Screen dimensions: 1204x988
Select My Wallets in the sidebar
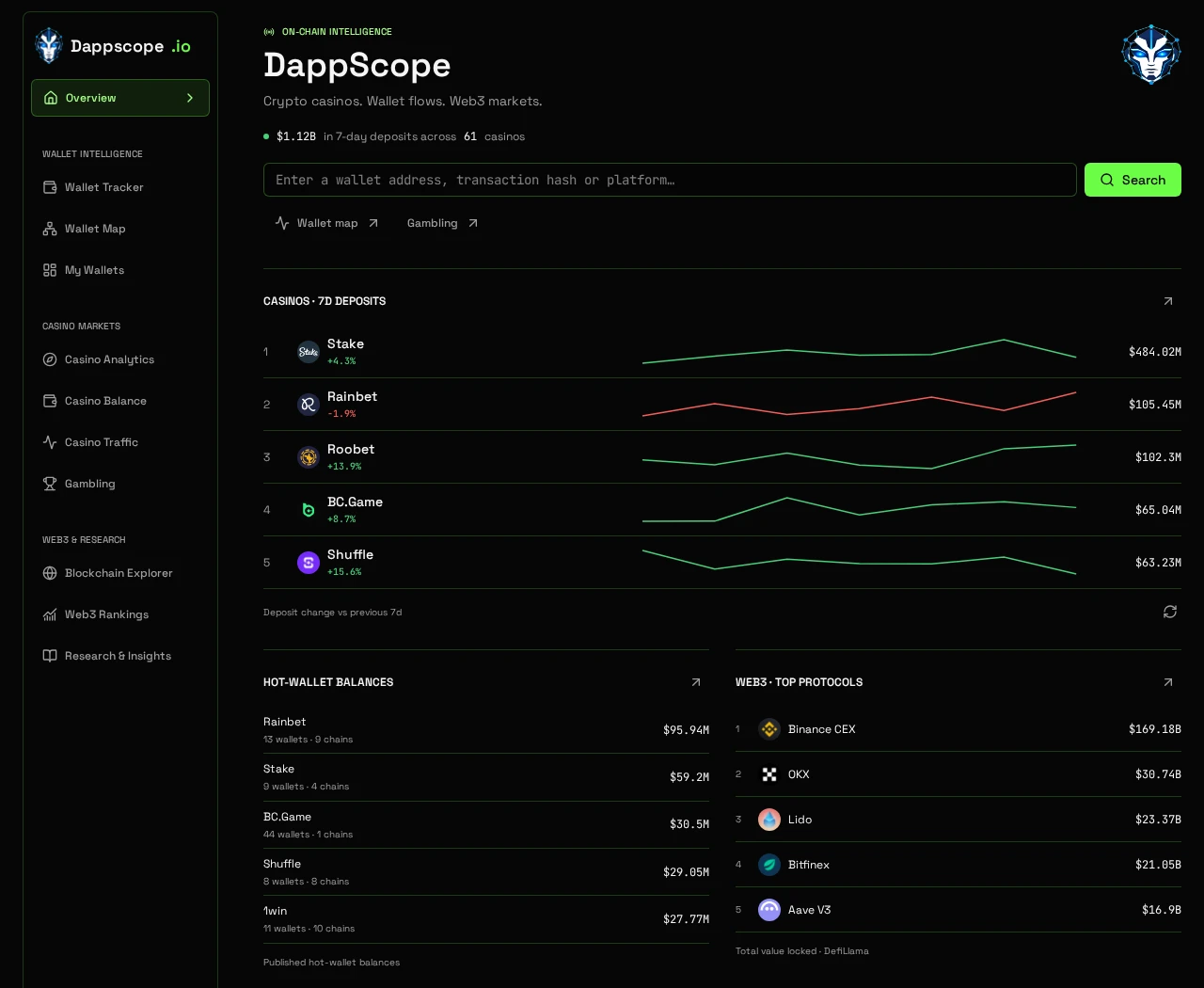(120, 270)
